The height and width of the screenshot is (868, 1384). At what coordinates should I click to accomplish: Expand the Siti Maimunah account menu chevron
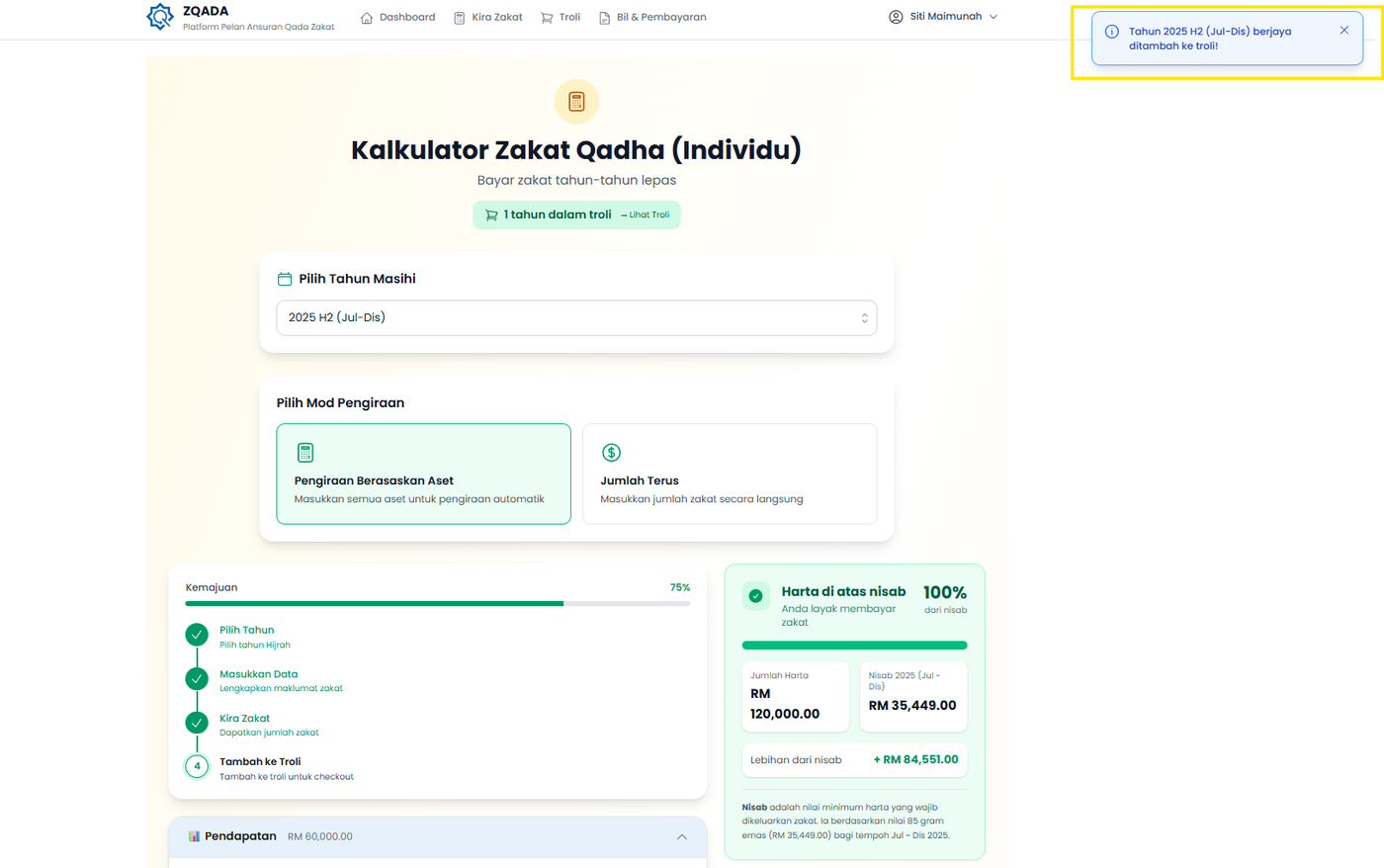click(994, 17)
